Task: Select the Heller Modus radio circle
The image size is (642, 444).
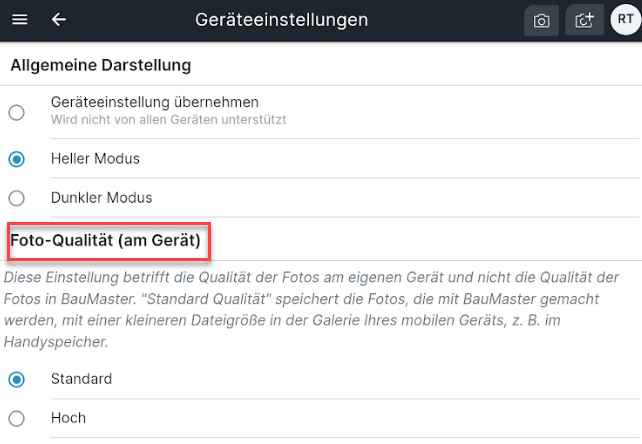Action: [17, 159]
